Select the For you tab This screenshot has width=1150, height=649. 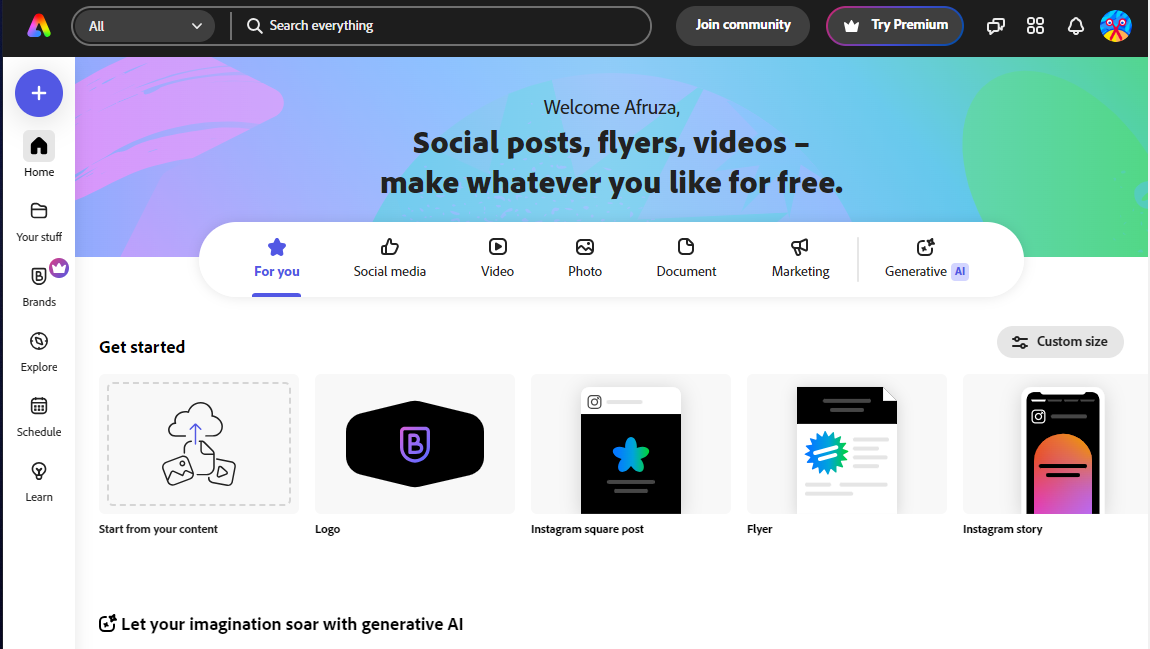(276, 259)
